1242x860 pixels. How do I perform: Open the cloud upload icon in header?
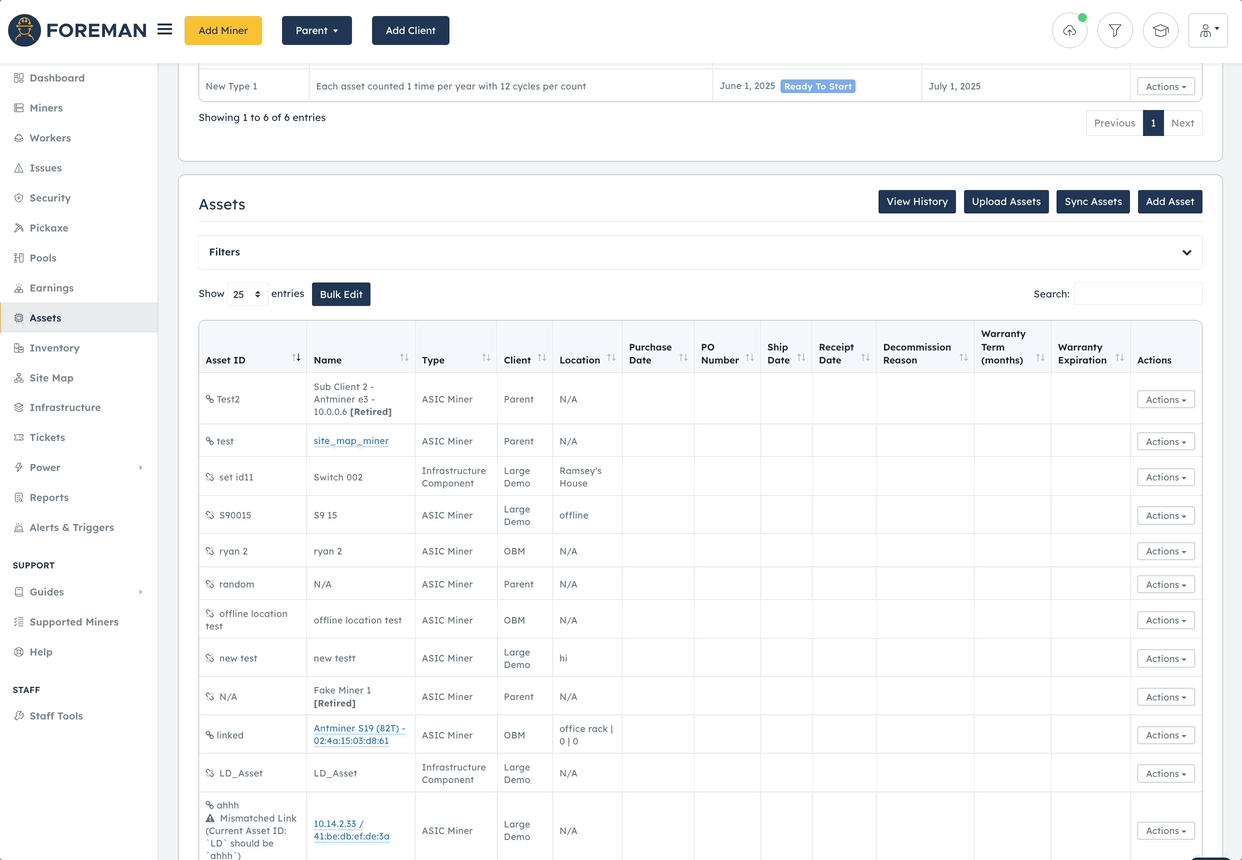(x=1070, y=31)
